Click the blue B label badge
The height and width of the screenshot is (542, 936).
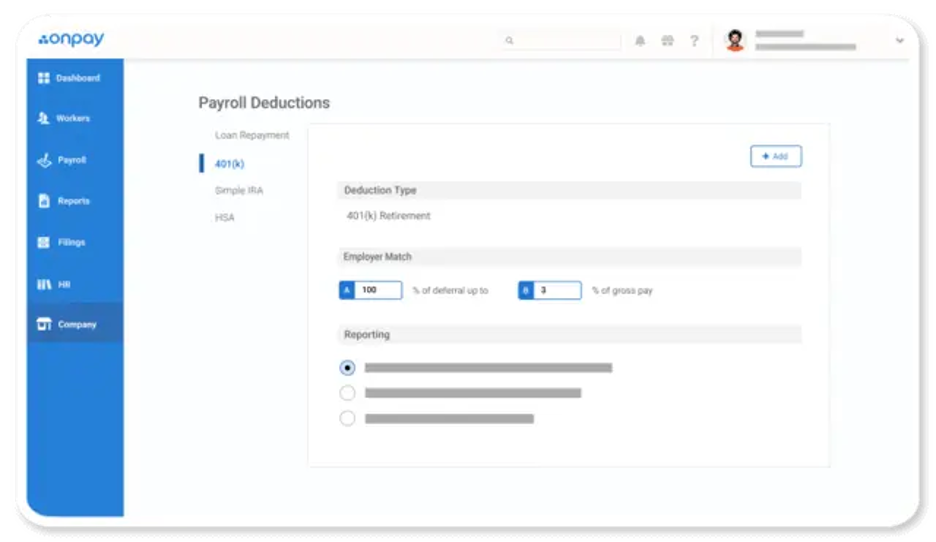coord(526,290)
